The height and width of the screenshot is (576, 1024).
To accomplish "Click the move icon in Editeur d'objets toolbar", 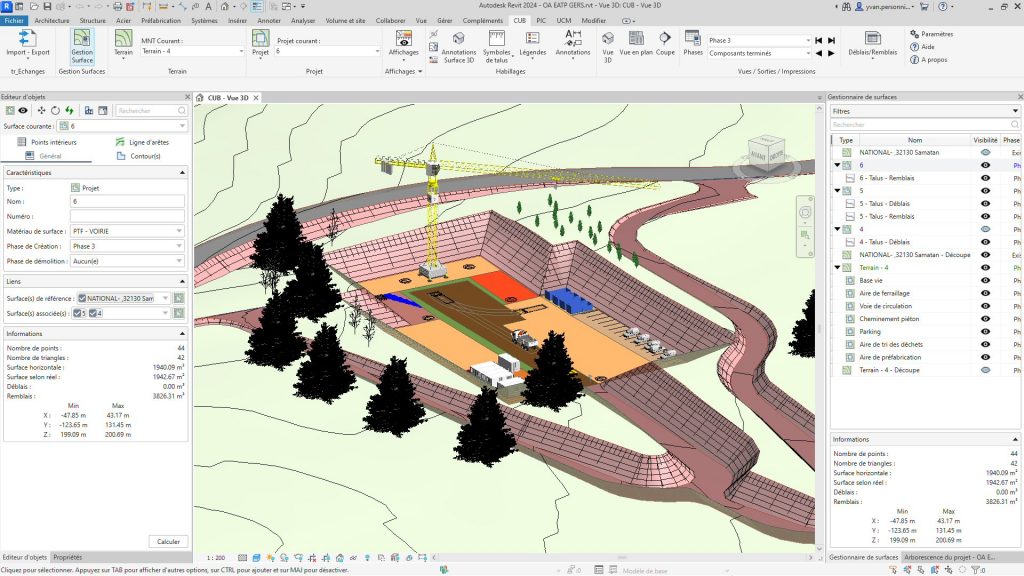I will click(x=41, y=110).
